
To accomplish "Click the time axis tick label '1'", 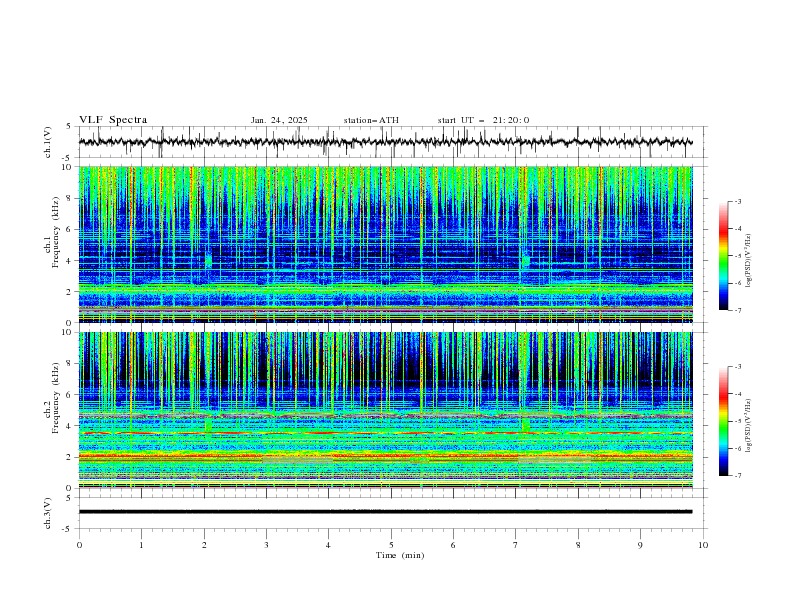I will tap(141, 545).
